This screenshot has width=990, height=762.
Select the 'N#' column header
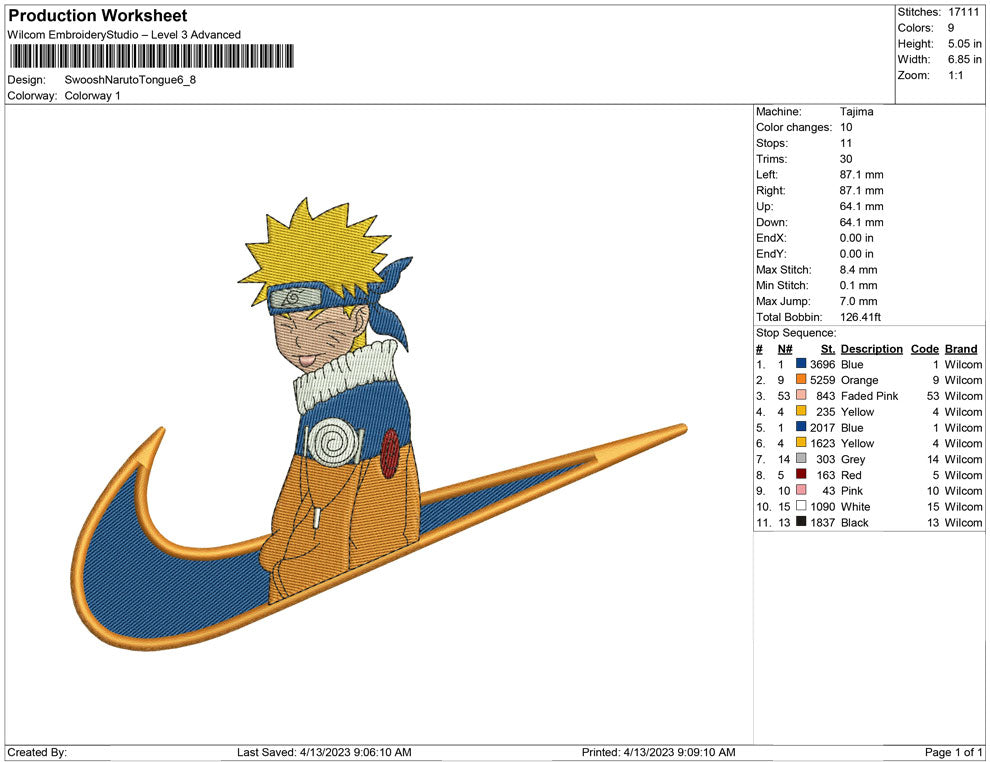(x=785, y=349)
